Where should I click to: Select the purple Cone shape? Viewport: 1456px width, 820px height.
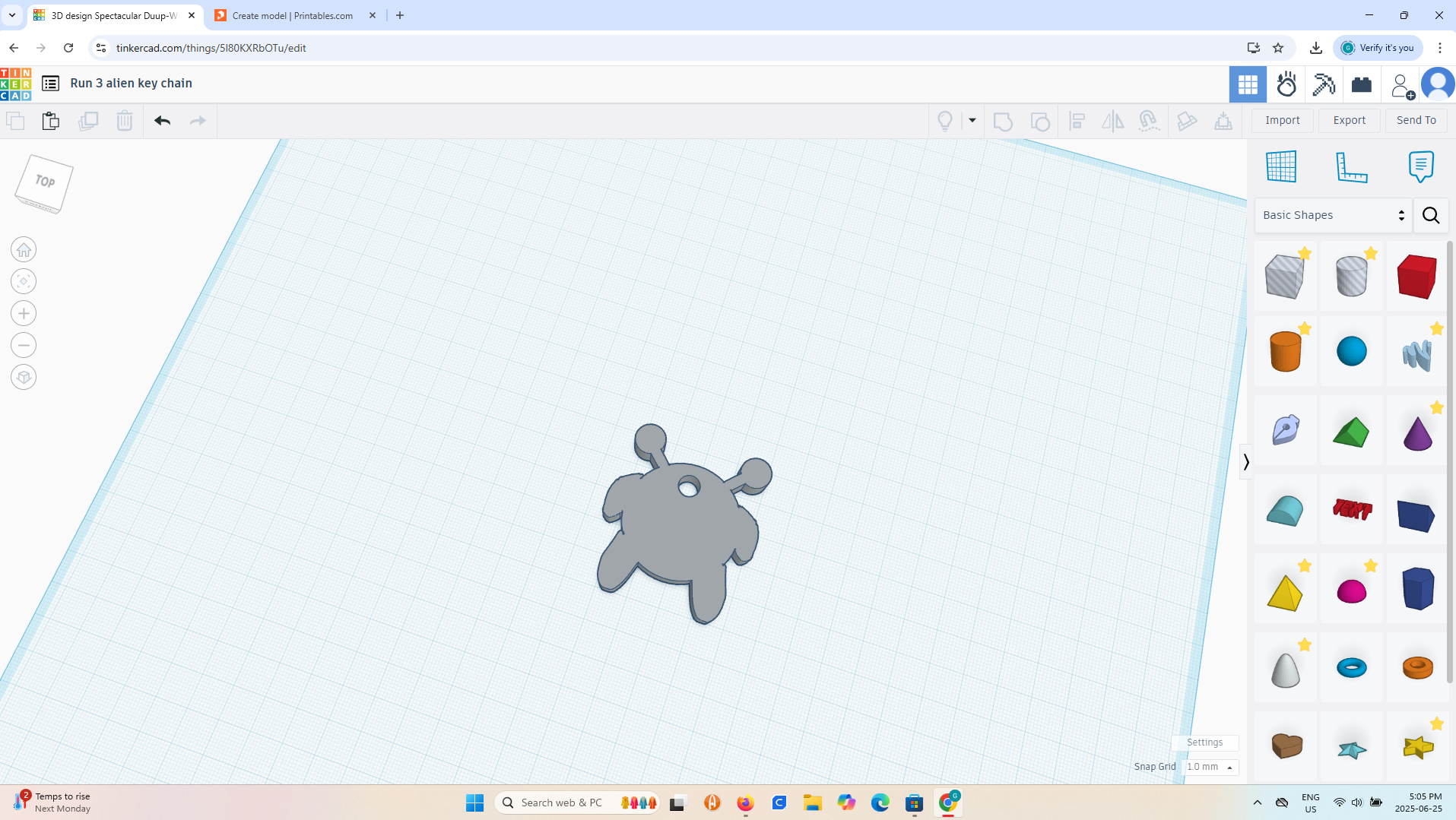1417,432
